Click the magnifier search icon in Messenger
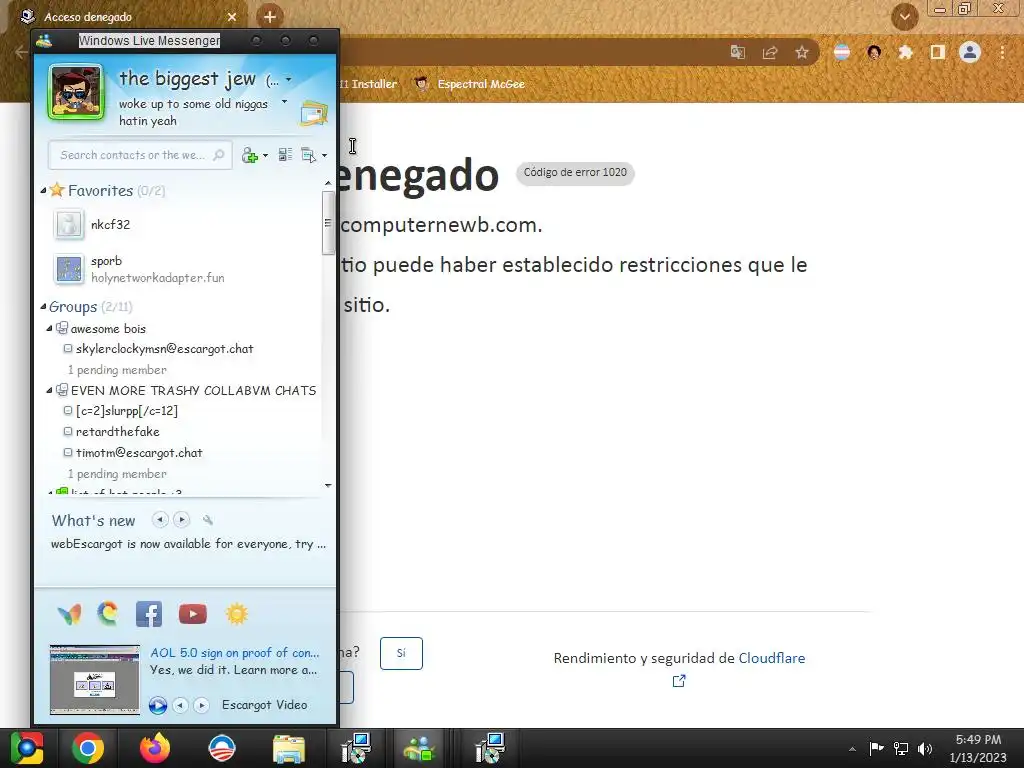The height and width of the screenshot is (768, 1024). (x=219, y=155)
